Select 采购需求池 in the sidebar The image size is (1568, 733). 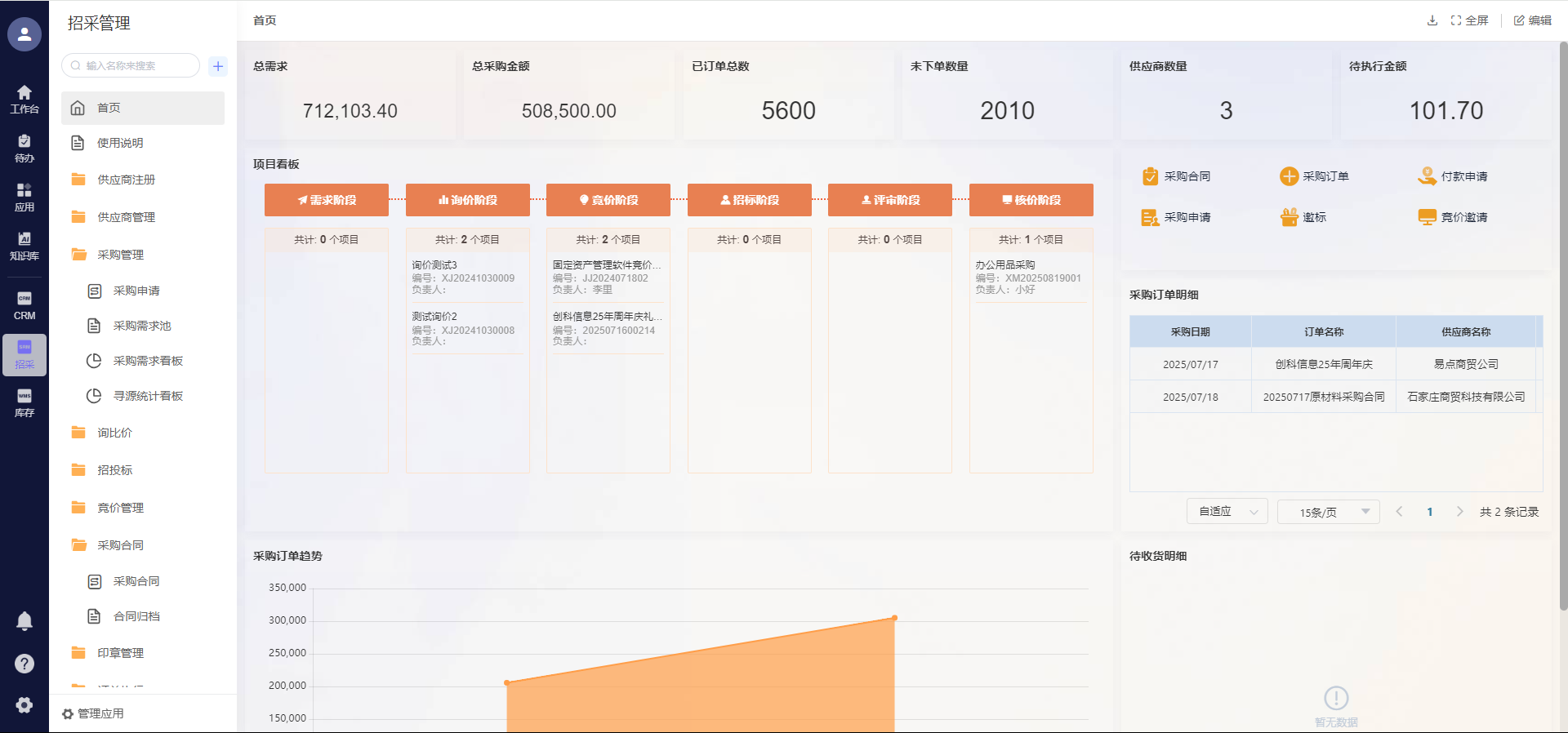coord(141,326)
